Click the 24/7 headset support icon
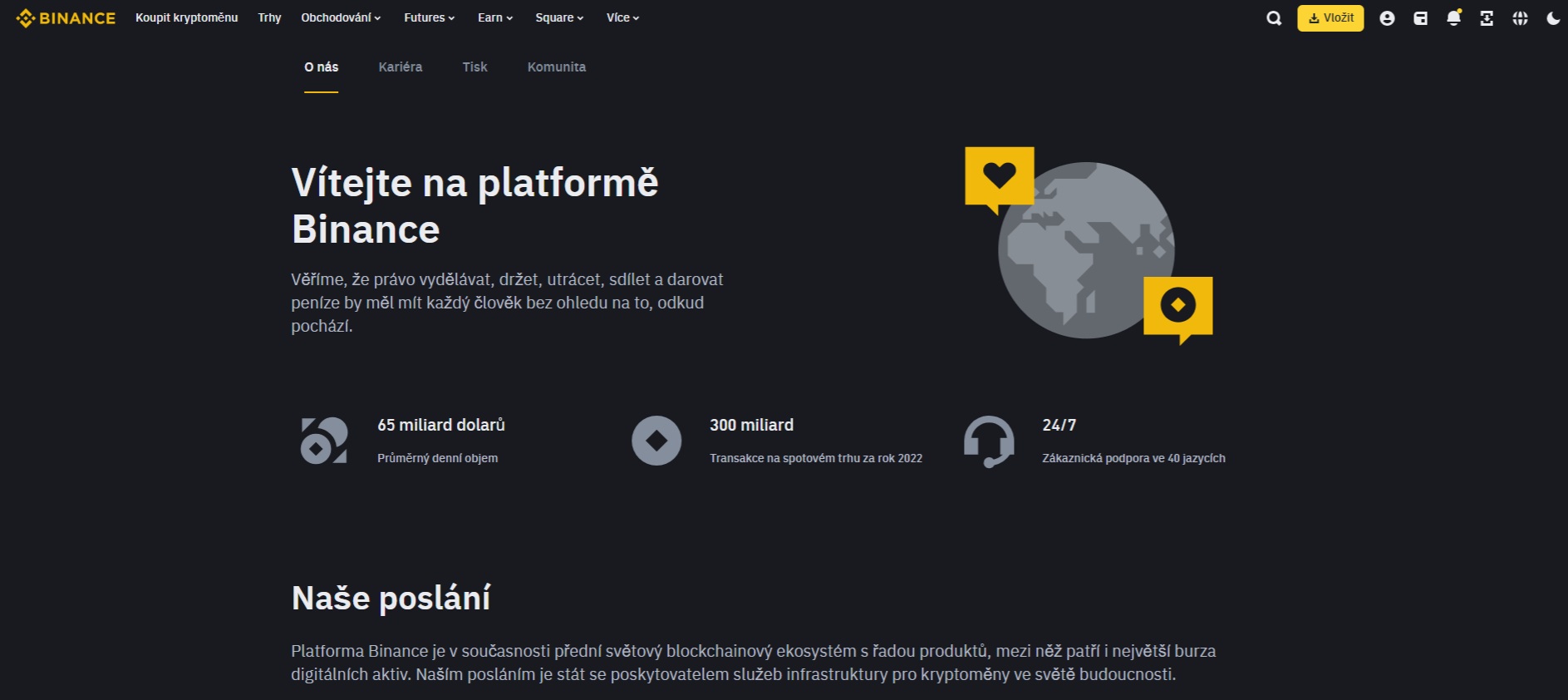 pyautogui.click(x=989, y=441)
